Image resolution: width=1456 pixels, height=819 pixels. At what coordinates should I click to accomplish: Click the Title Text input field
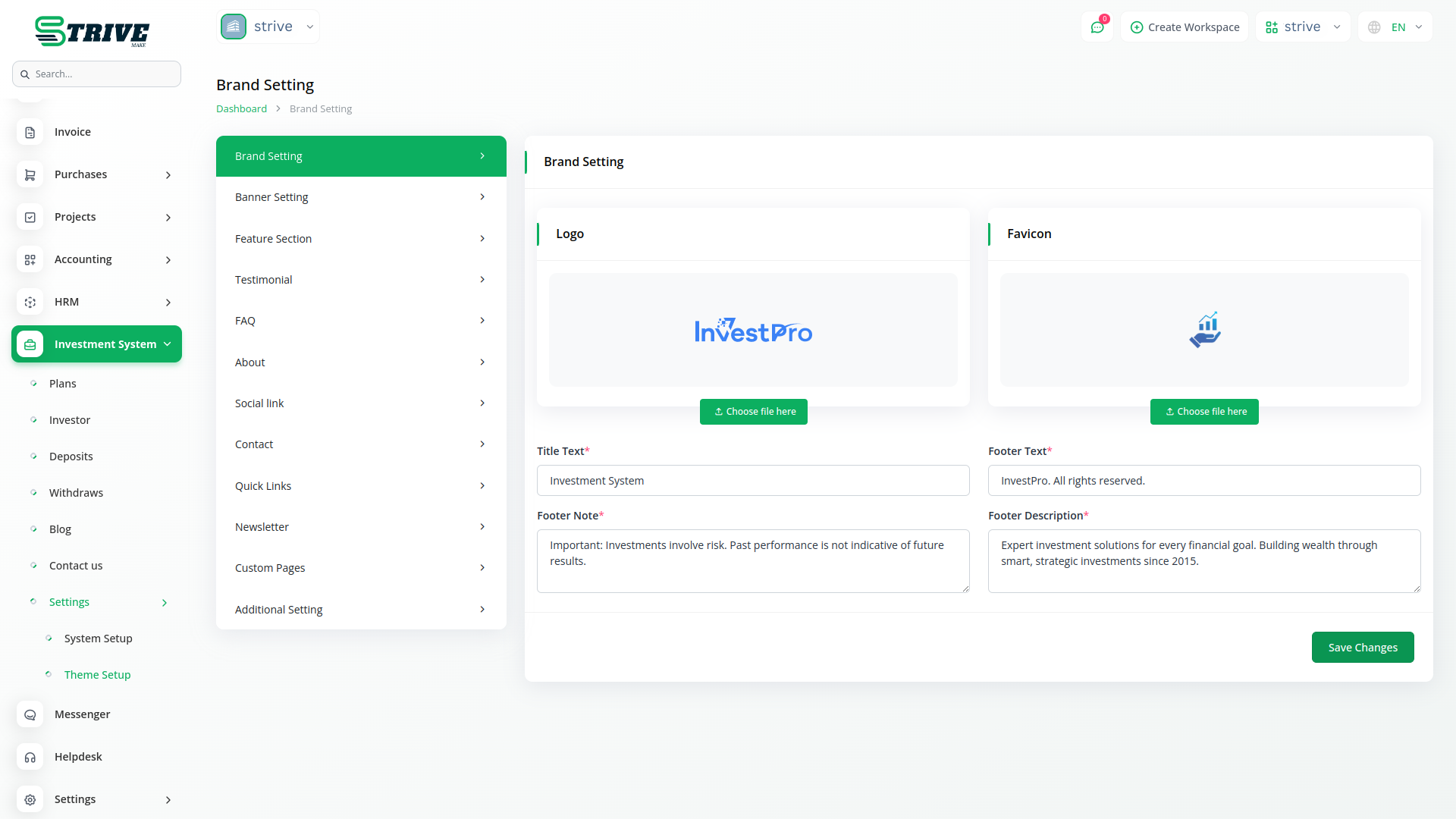[x=752, y=481]
